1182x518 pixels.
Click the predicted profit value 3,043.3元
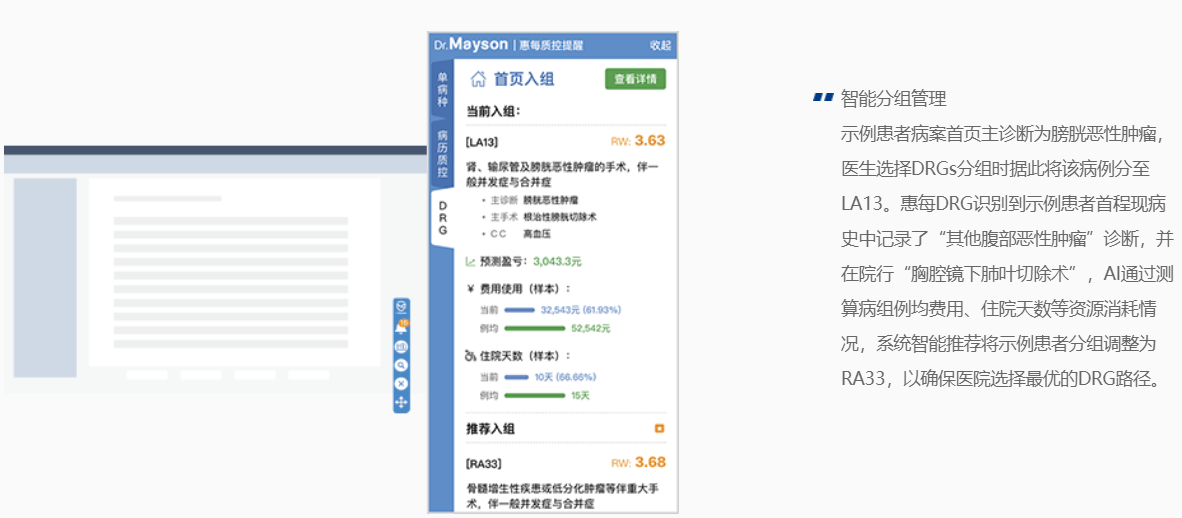point(557,262)
